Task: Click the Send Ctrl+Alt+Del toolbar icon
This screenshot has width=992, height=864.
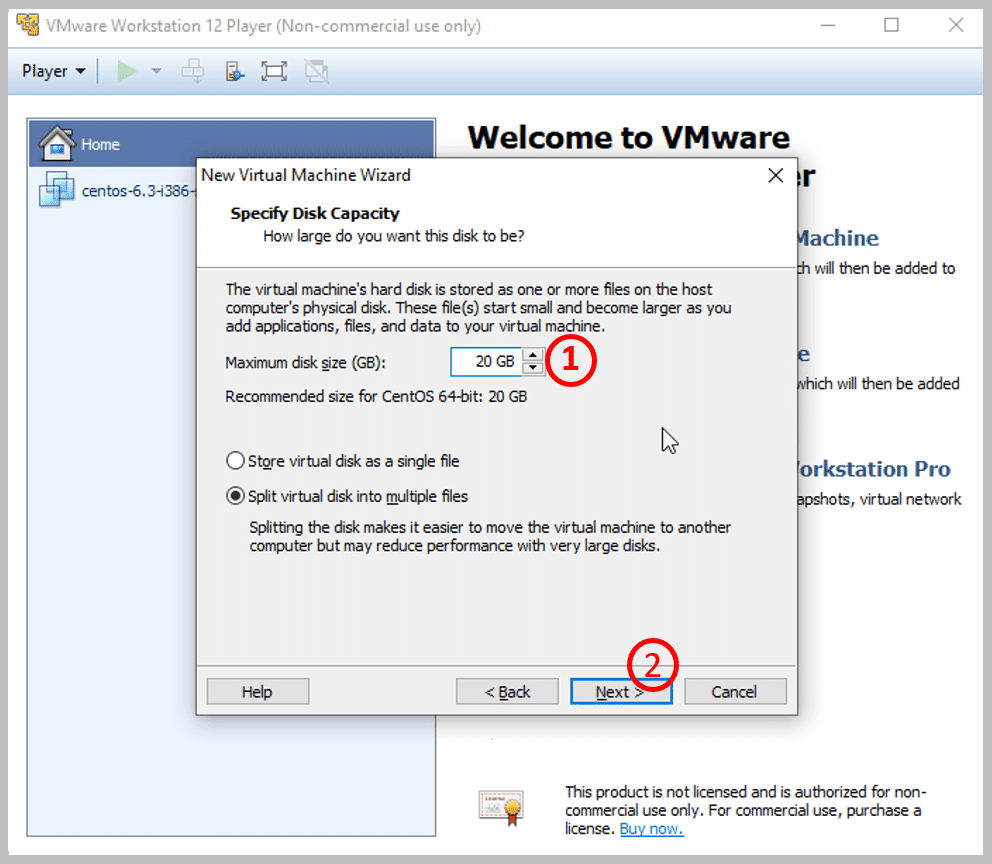Action: coord(193,71)
